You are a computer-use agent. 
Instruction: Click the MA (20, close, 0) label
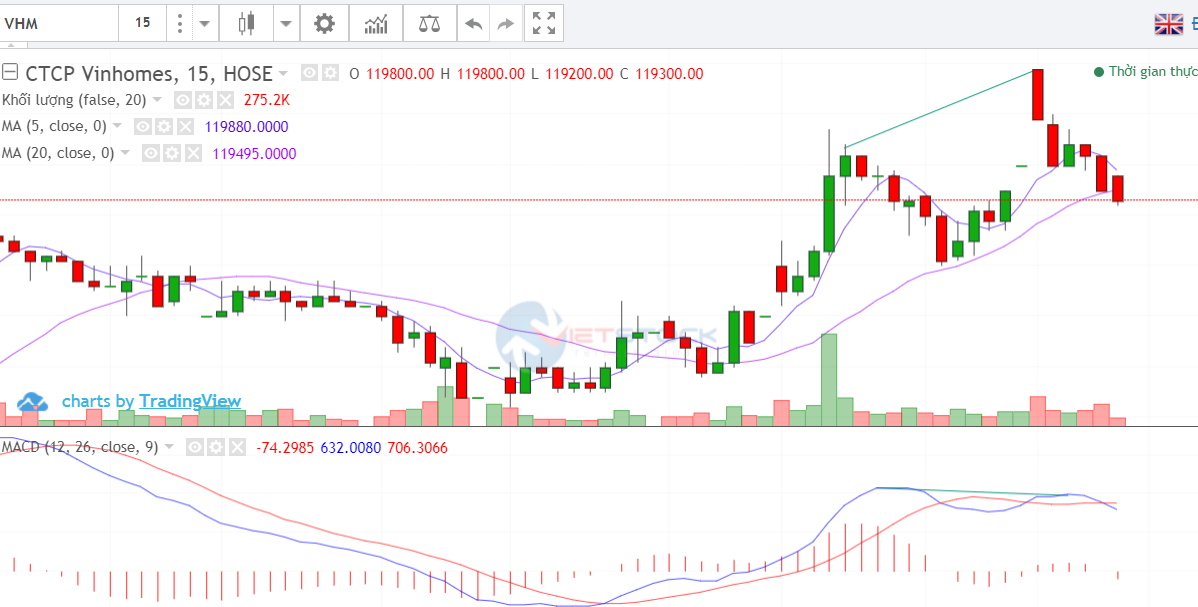tap(58, 153)
